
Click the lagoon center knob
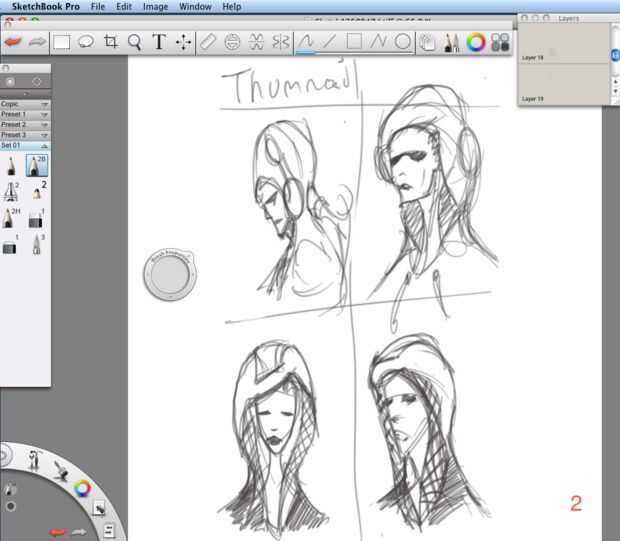point(5,456)
